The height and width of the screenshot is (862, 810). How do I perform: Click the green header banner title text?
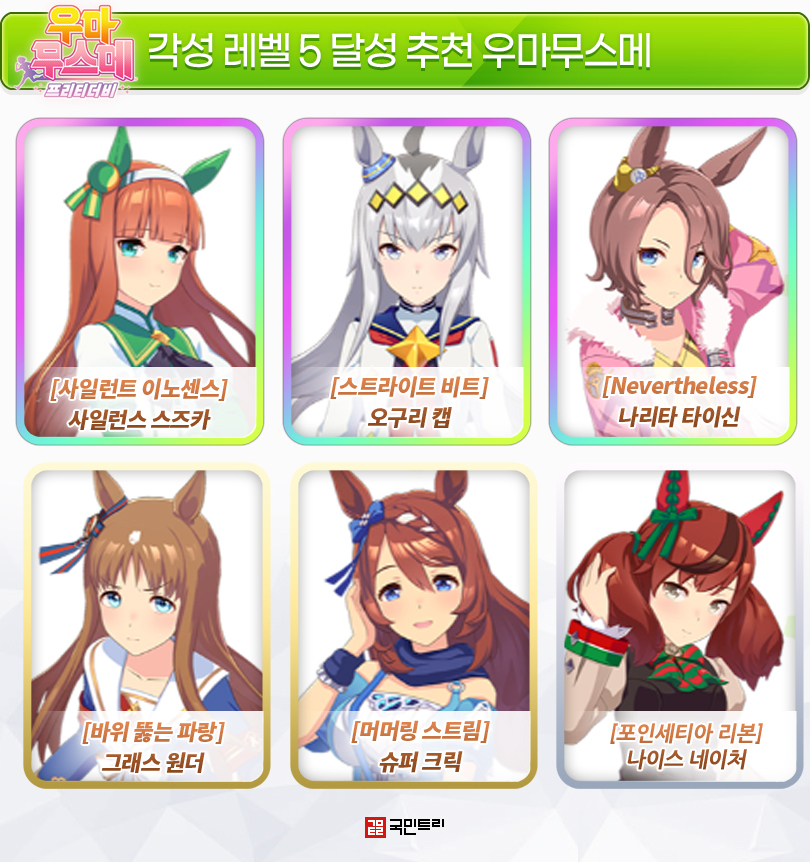click(400, 51)
